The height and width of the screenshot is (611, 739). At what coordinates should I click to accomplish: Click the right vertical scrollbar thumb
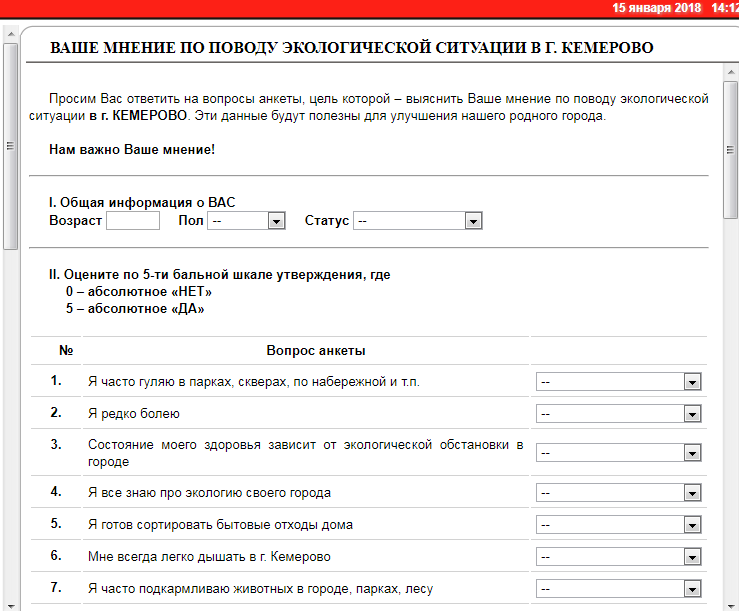pos(730,150)
